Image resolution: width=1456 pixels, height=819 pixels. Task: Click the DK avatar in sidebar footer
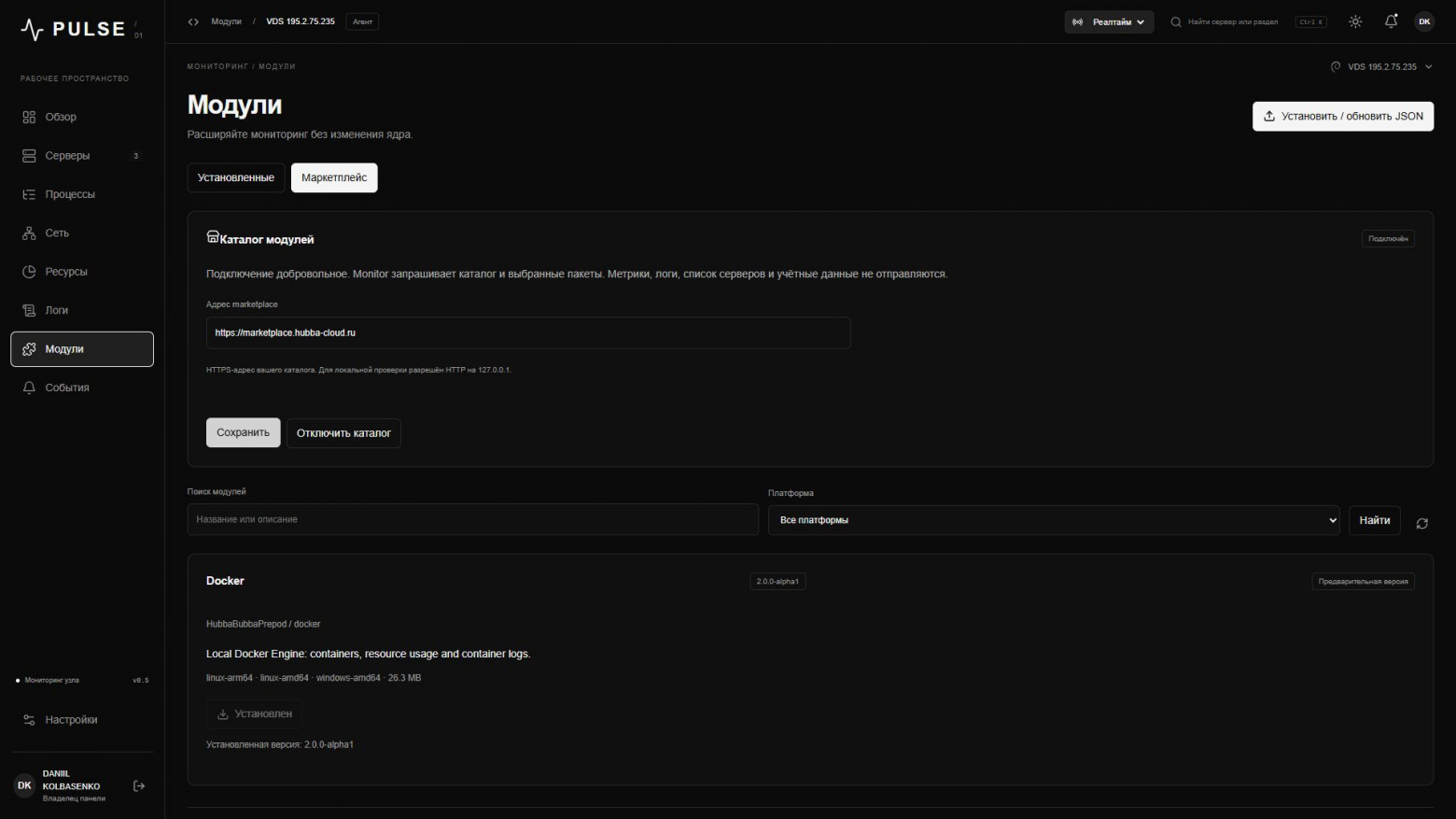coord(24,786)
